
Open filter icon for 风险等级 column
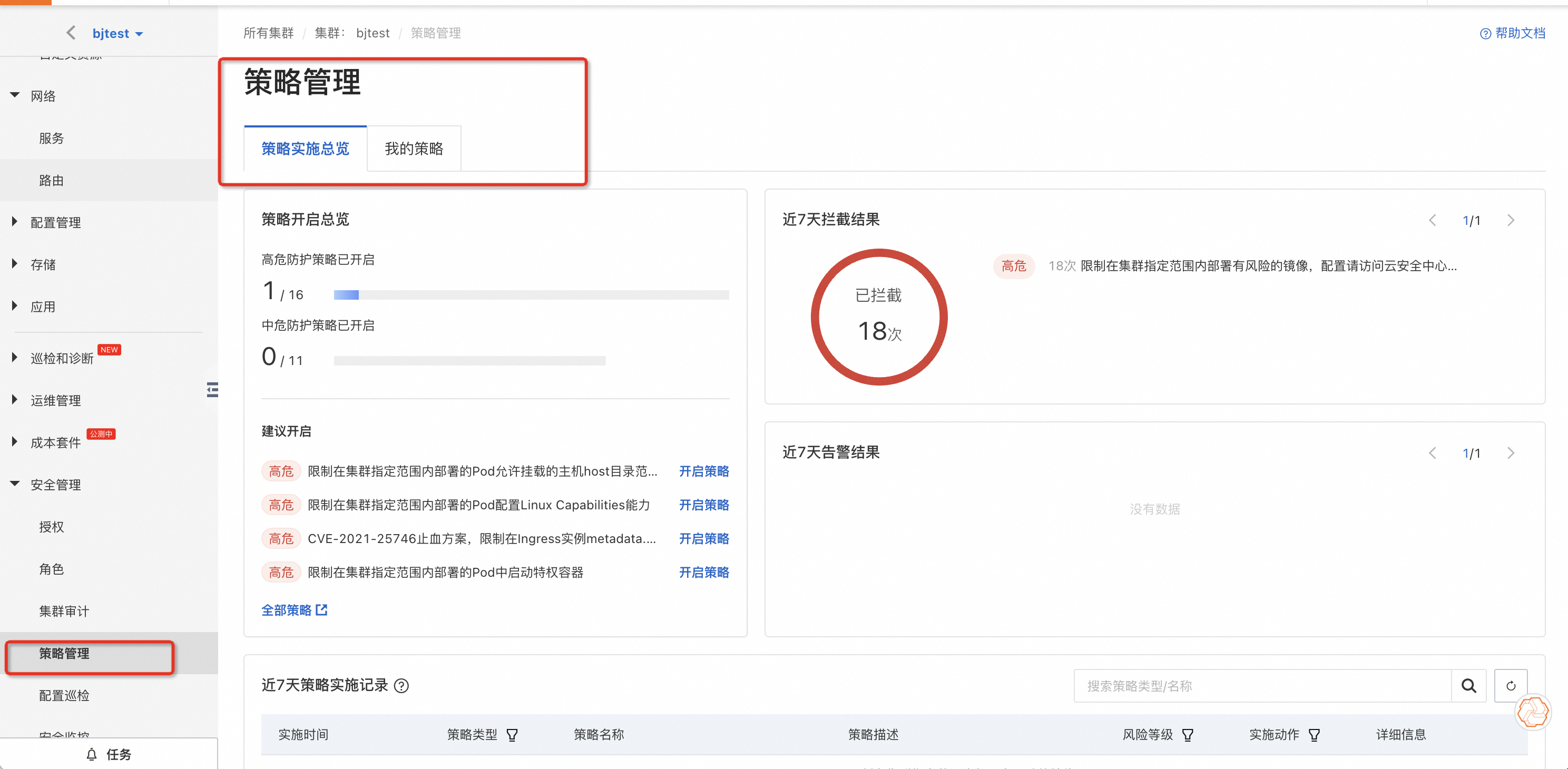(1188, 735)
